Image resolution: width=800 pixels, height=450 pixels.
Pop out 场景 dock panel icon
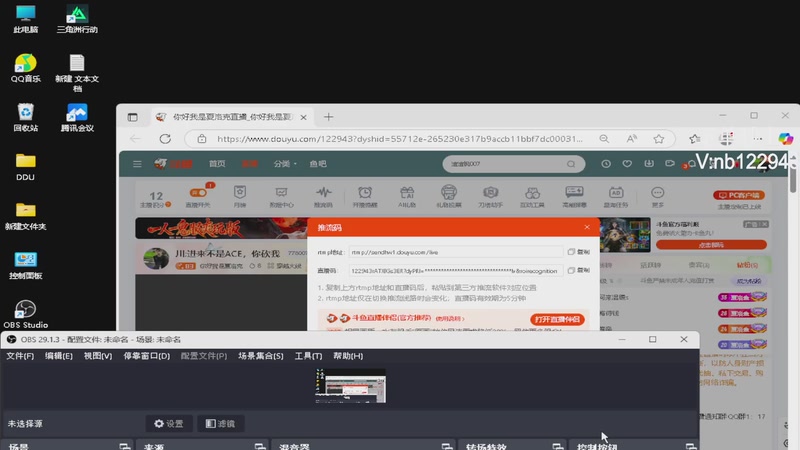click(124, 446)
